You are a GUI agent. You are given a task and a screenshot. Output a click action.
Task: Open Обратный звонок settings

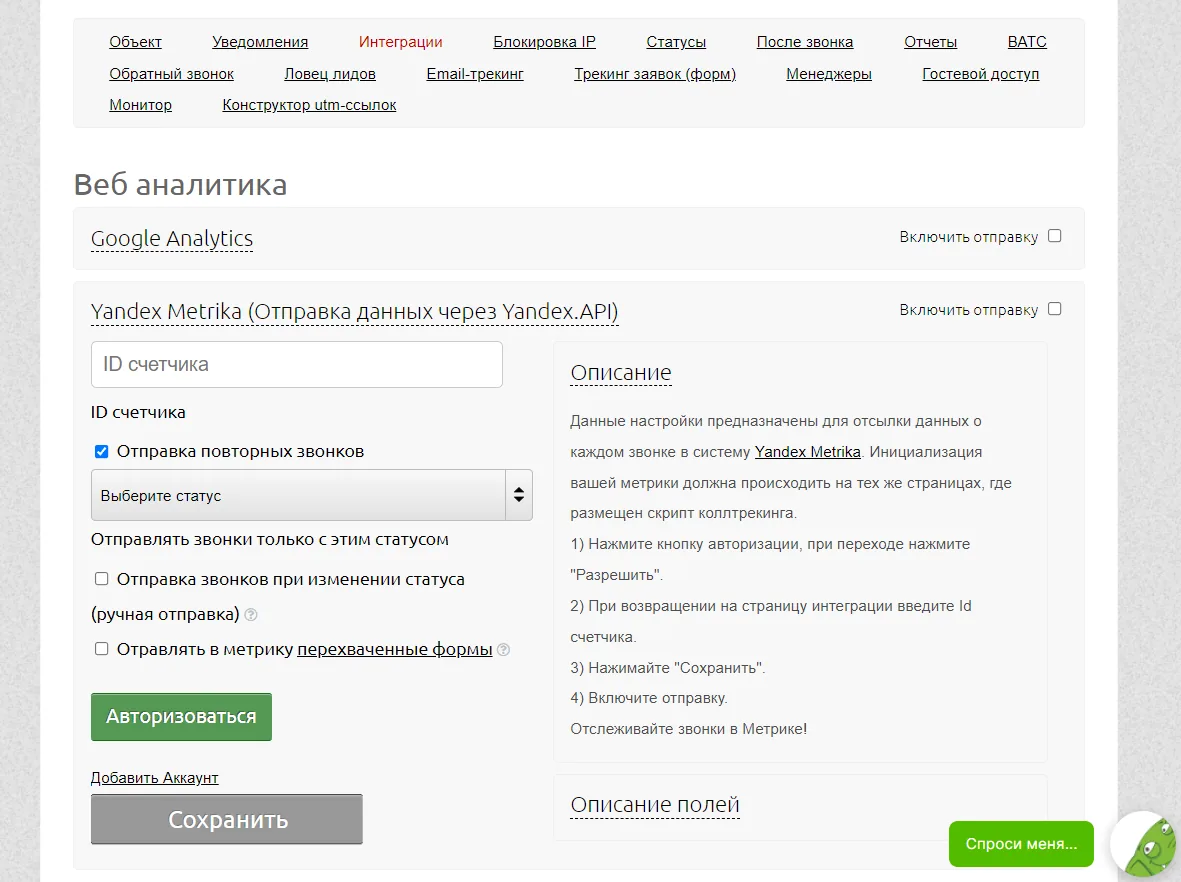click(x=172, y=74)
